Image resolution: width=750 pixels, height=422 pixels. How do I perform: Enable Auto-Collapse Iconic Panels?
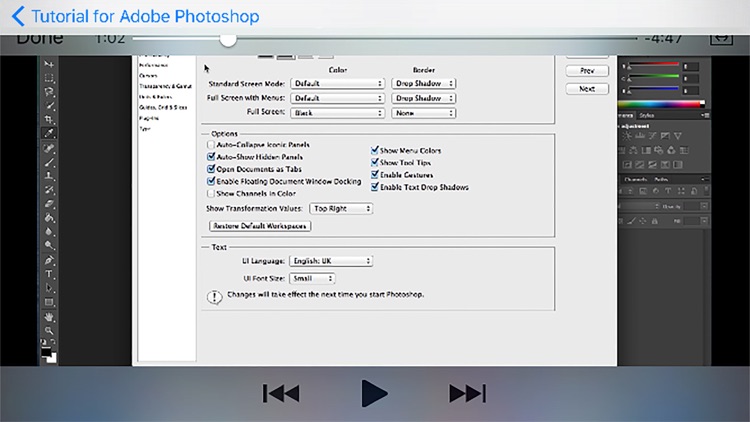[210, 144]
